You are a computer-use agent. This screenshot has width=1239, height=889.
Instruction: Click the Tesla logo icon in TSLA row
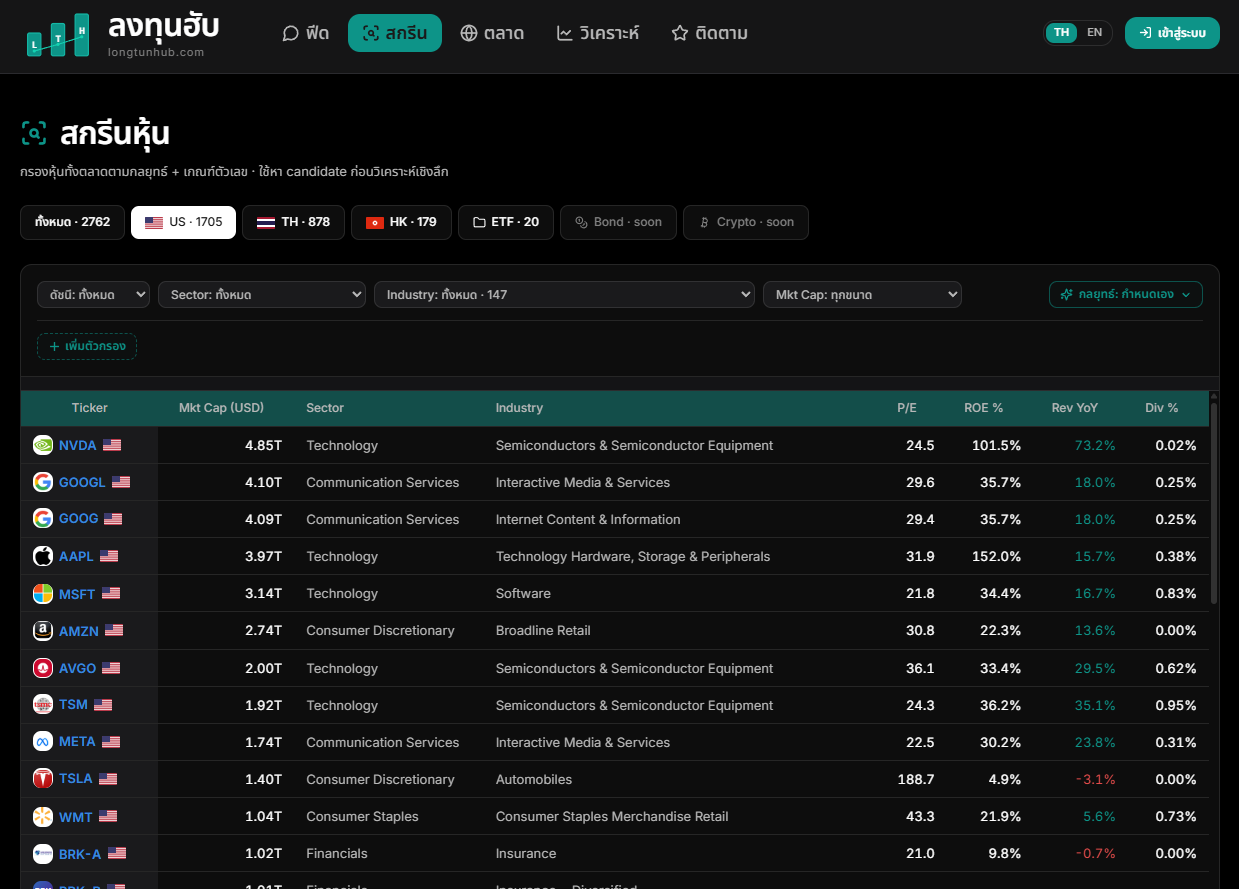[43, 779]
